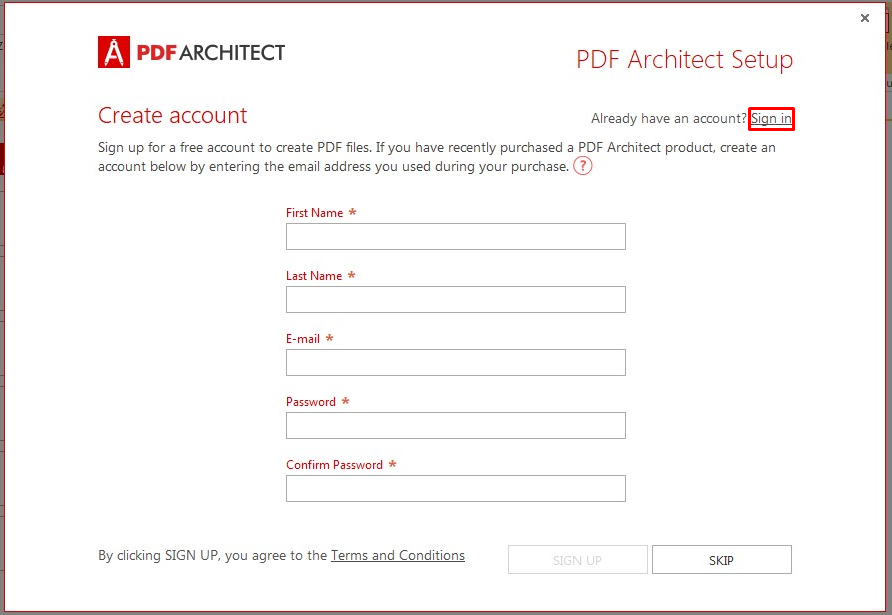Viewport: 892px width, 615px height.
Task: Close the setup dialog with the X
Action: tap(865, 18)
